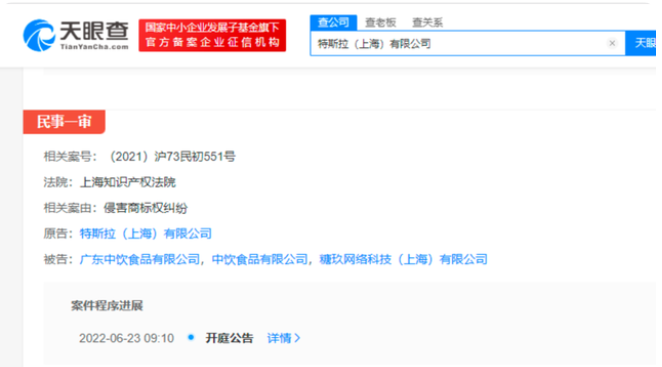Select case number (2021)沪73民初551号
Image resolution: width=662 pixels, height=367 pixels.
click(x=171, y=157)
